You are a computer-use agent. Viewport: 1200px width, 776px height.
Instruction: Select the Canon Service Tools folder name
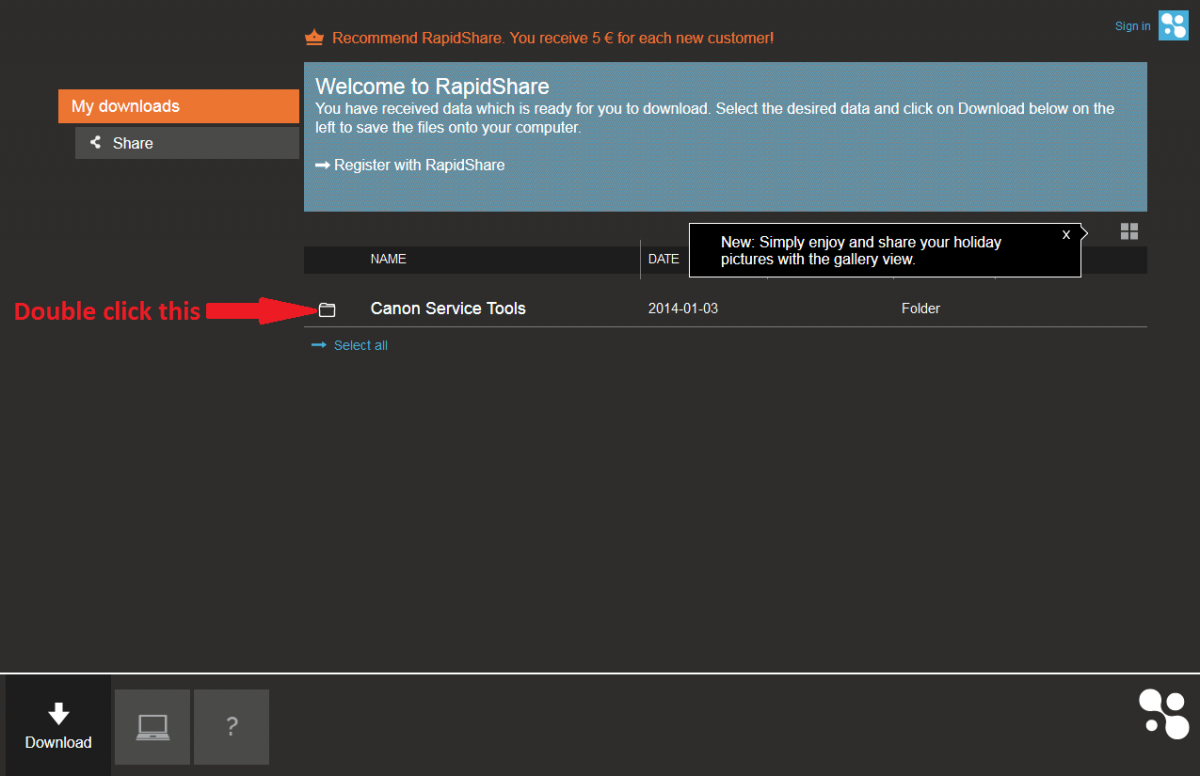pos(448,309)
